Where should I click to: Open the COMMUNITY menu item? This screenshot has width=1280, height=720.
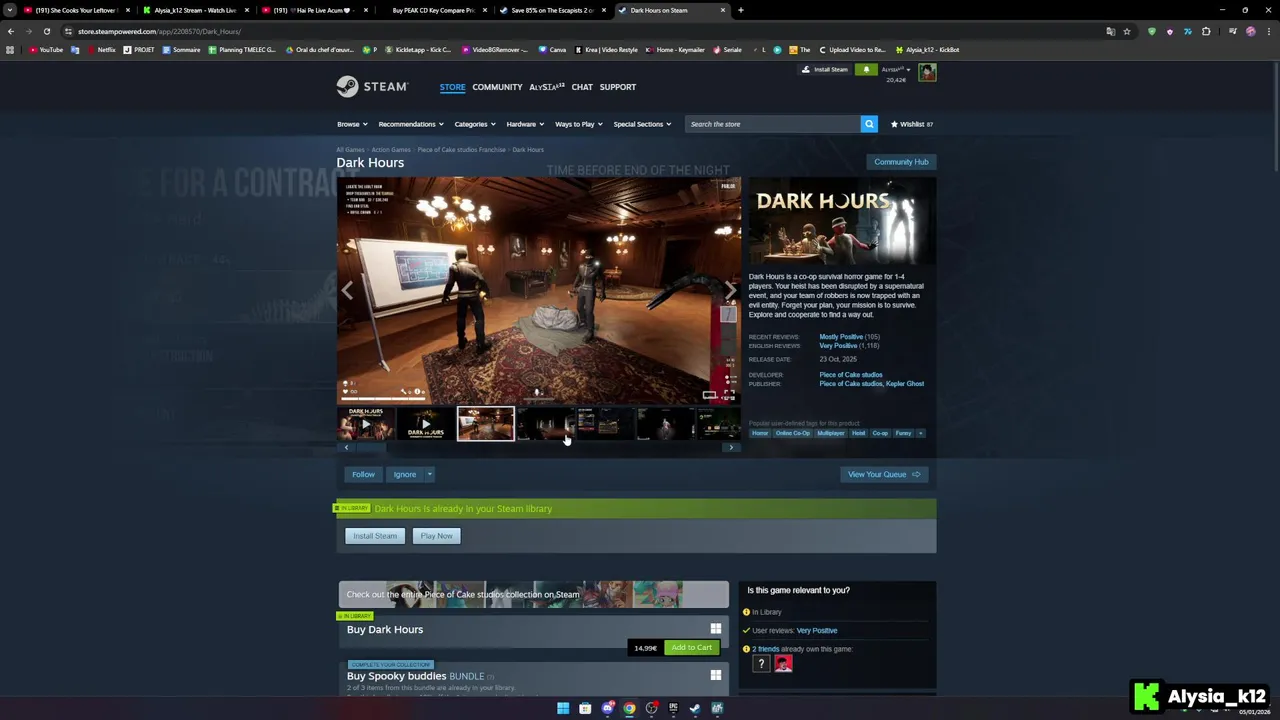coord(497,87)
